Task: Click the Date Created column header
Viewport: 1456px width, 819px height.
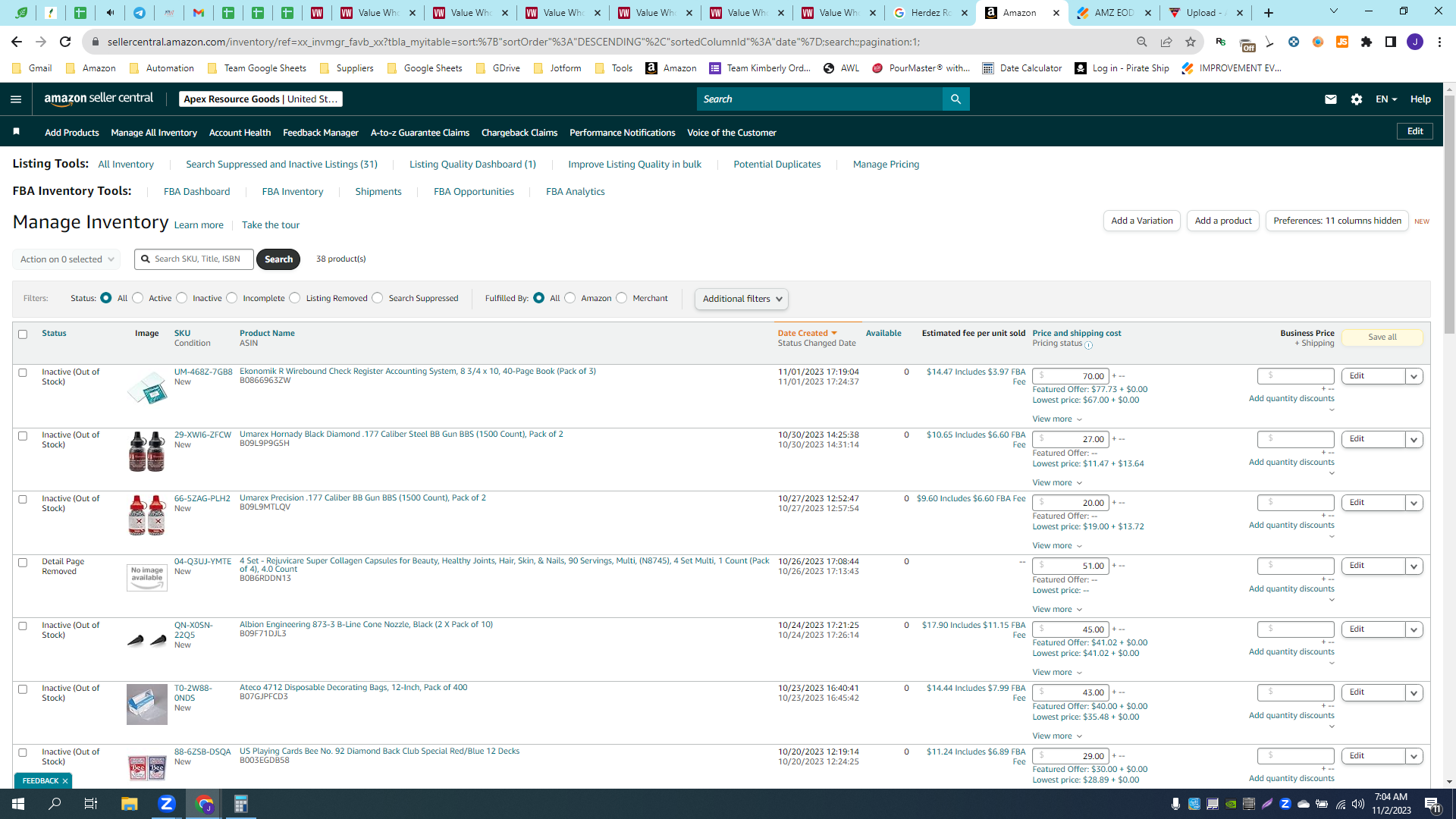Action: (x=802, y=334)
